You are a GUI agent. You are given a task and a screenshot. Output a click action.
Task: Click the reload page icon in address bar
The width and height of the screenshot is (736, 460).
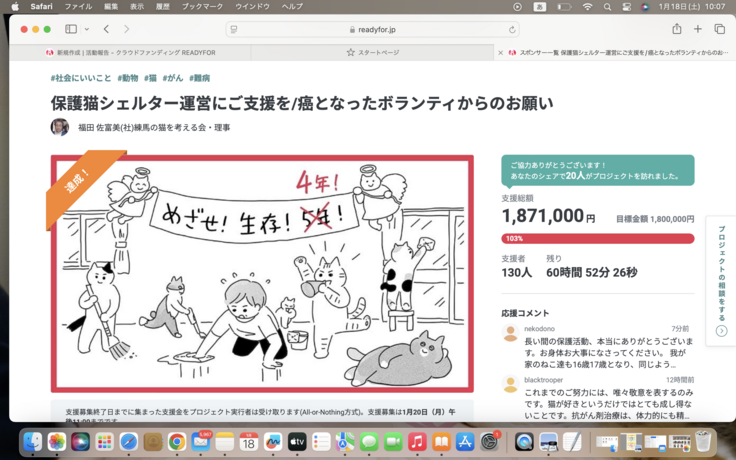(513, 30)
